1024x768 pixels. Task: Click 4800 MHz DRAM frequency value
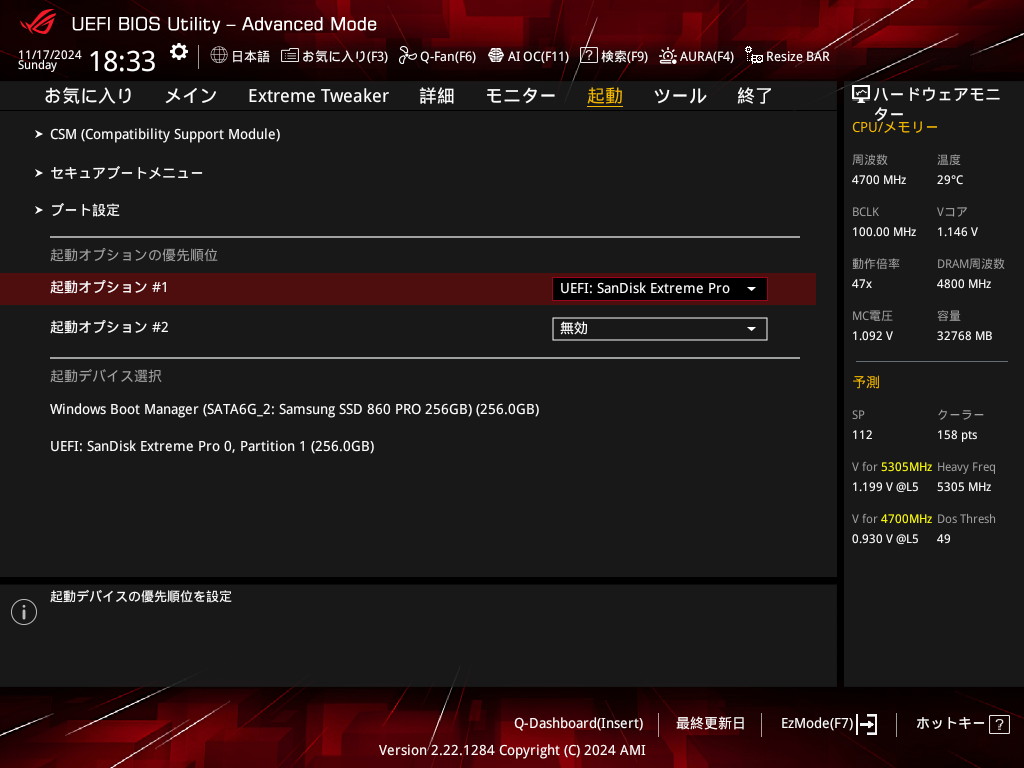[x=964, y=284]
